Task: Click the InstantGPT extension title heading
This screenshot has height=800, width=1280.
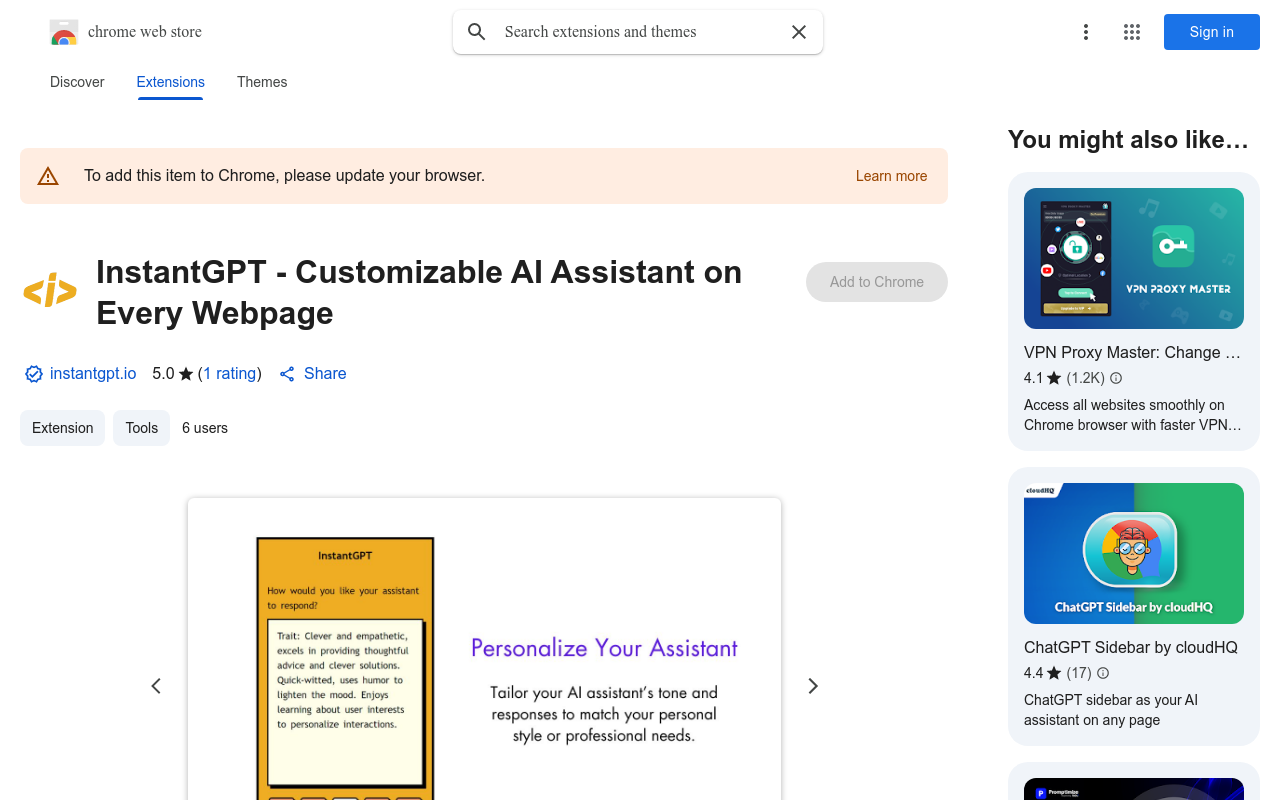Action: point(419,292)
